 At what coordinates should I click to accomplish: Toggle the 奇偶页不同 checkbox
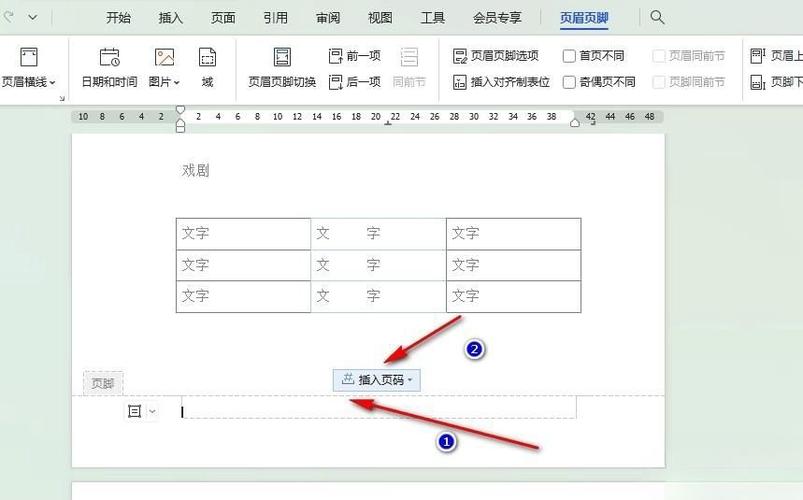click(x=569, y=82)
